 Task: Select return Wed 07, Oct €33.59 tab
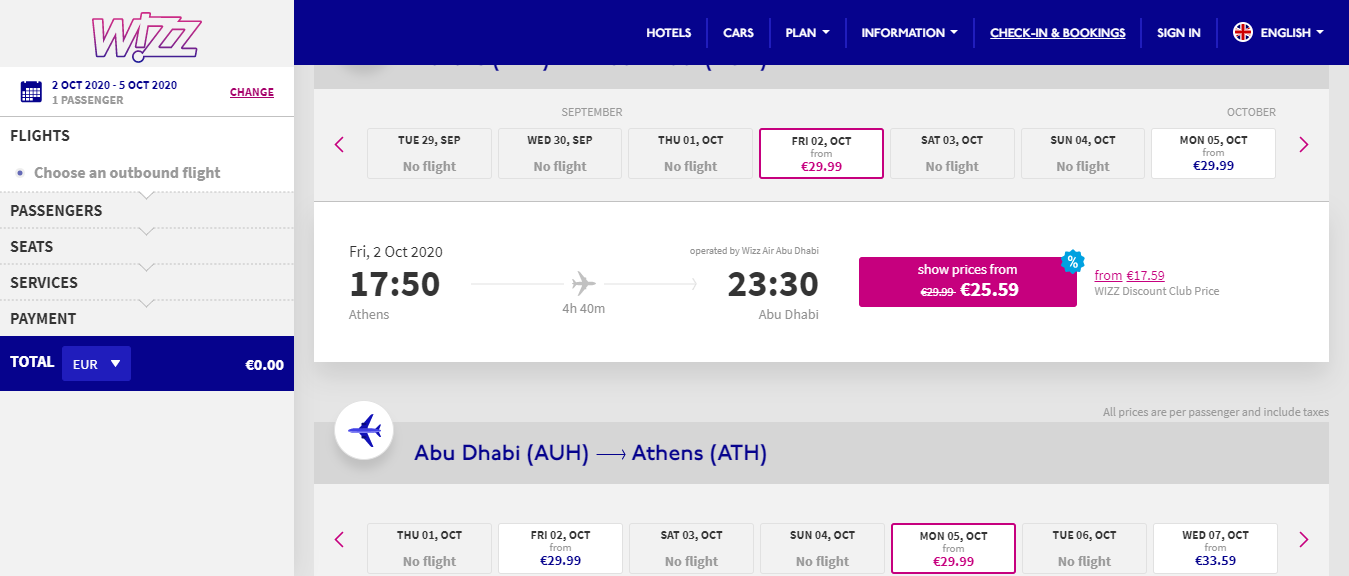click(x=1215, y=549)
